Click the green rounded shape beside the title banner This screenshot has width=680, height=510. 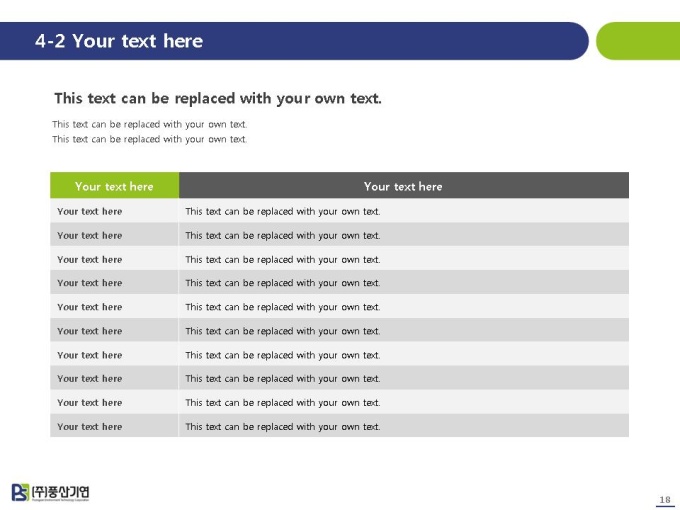638,41
